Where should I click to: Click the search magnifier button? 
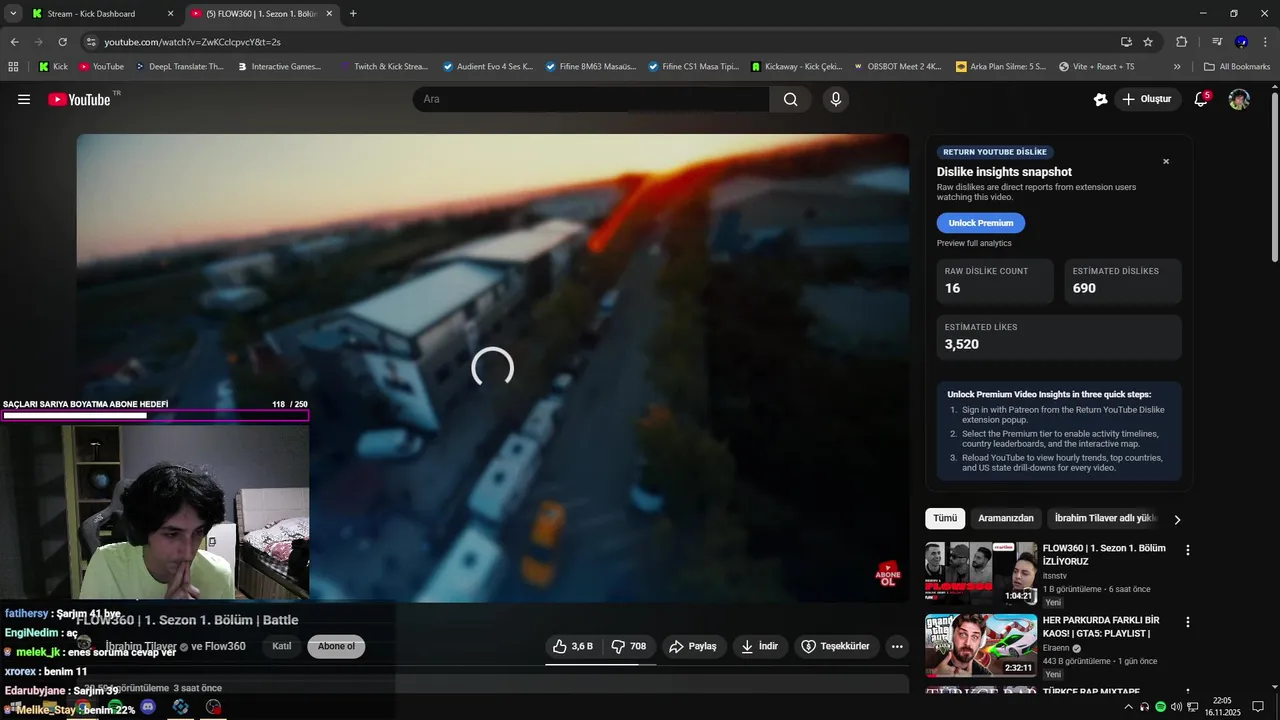point(791,99)
